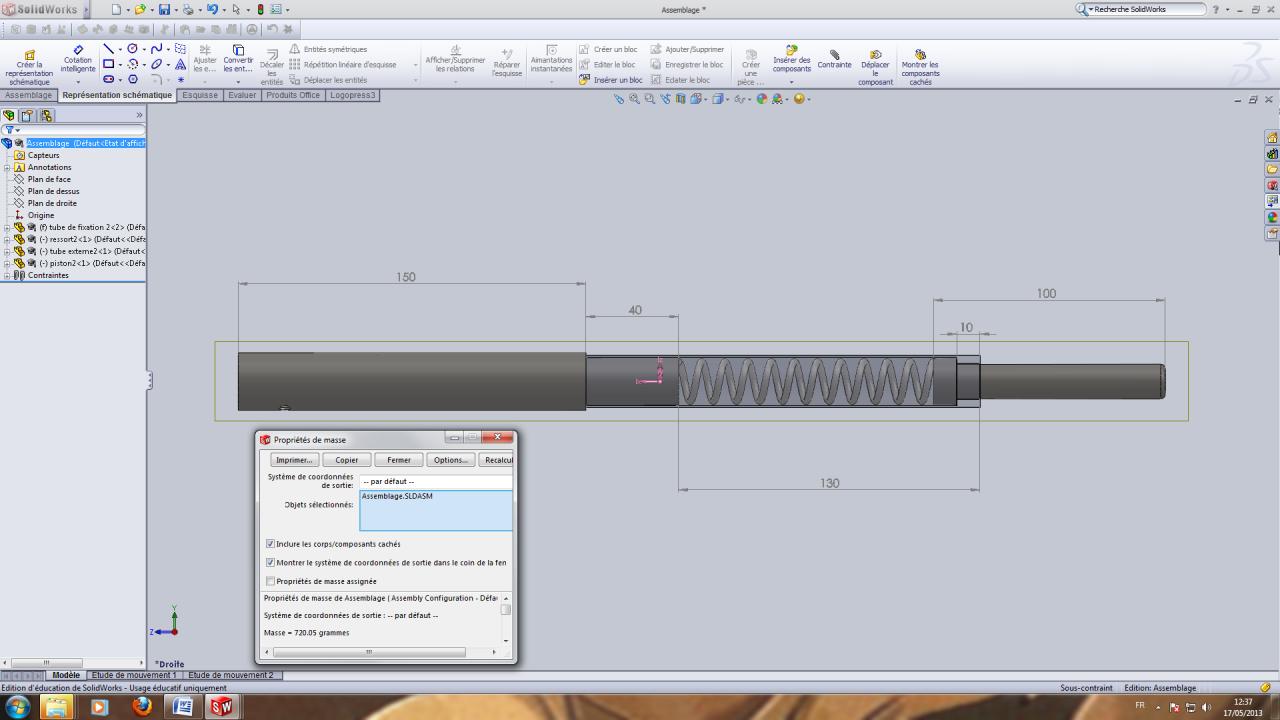1280x720 pixels.
Task: Click Insérer un bloc
Action: (x=611, y=80)
